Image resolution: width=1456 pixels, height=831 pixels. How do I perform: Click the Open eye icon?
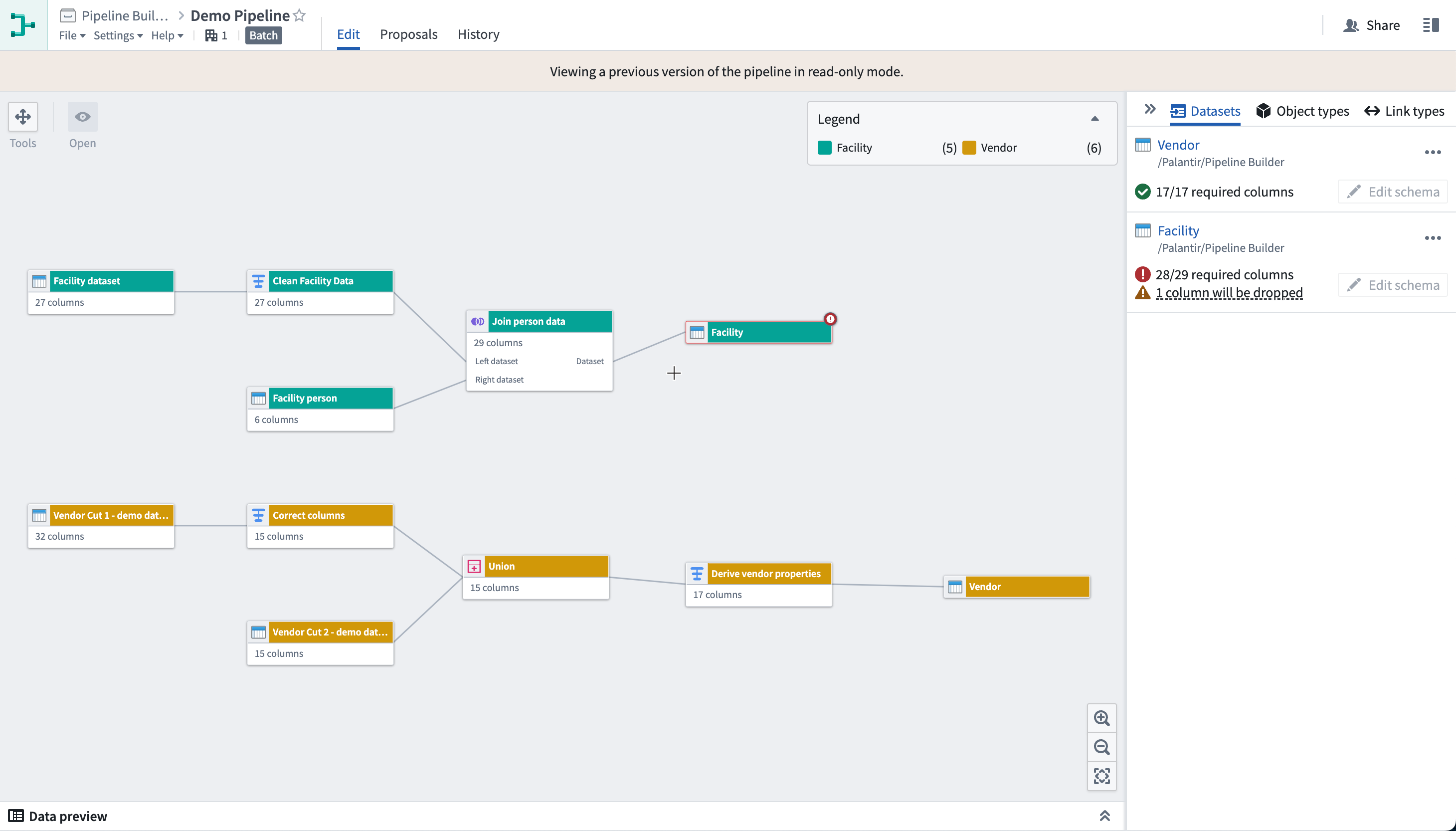pos(83,117)
